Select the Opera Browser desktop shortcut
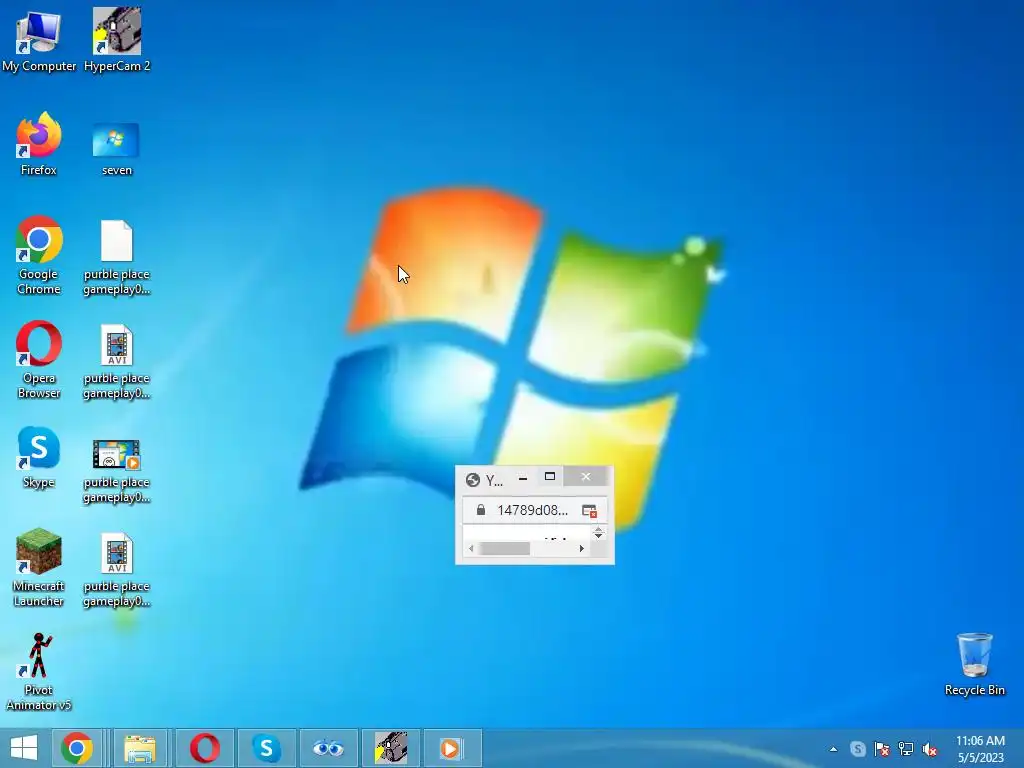 (x=39, y=359)
